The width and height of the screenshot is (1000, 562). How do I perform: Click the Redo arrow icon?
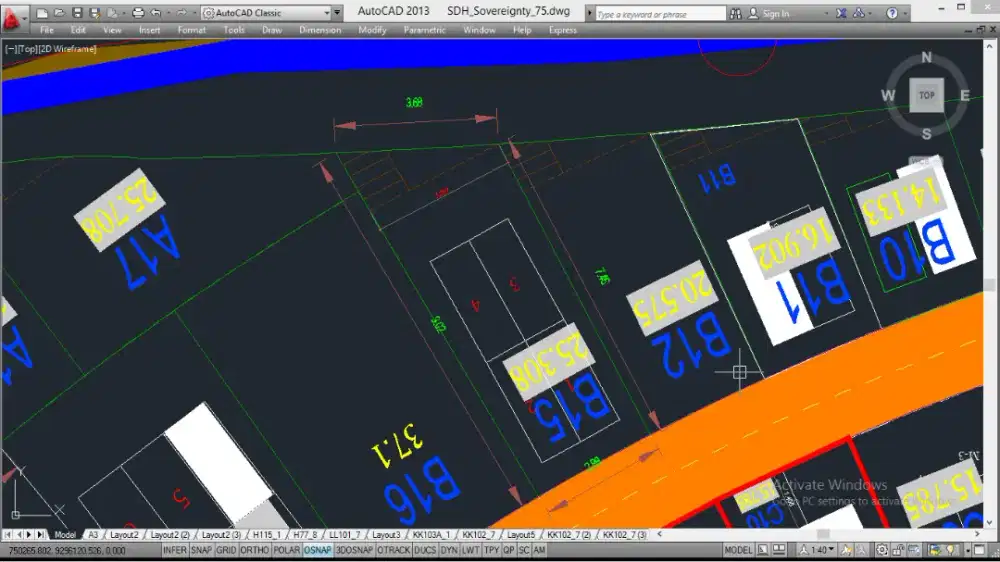pos(182,13)
